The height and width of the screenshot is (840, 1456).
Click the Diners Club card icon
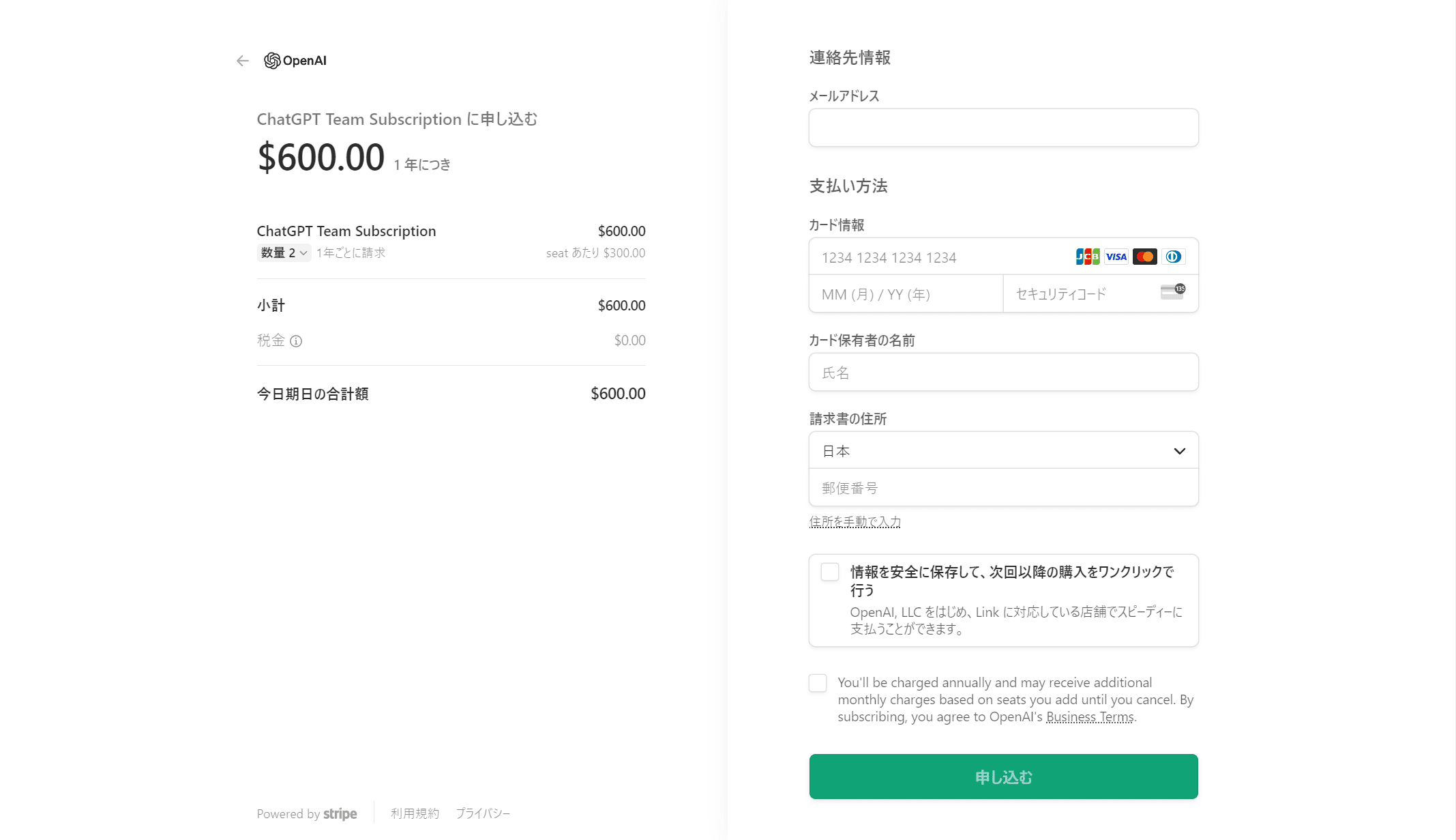1174,257
